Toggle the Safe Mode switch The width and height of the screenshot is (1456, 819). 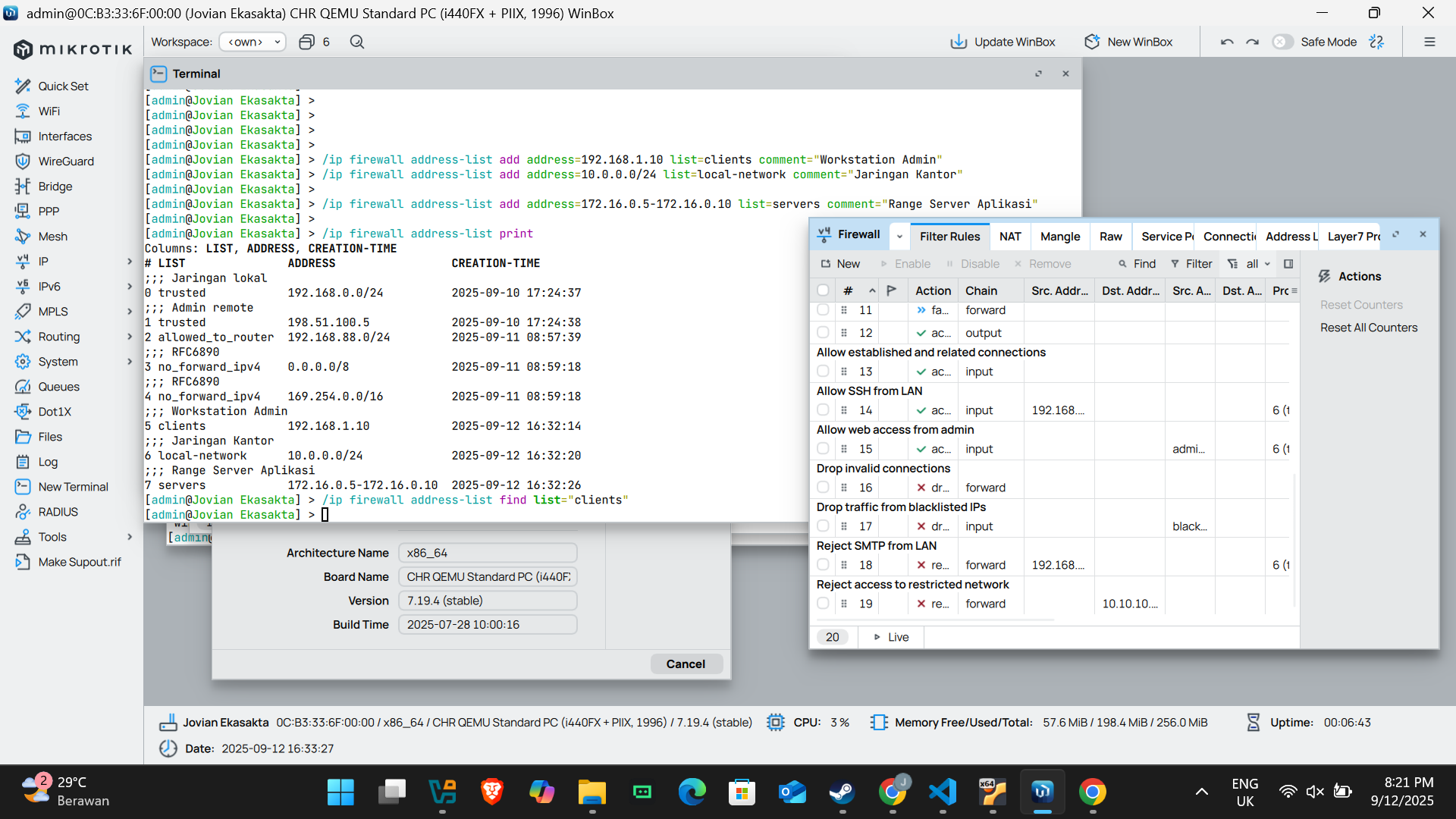click(x=1282, y=42)
